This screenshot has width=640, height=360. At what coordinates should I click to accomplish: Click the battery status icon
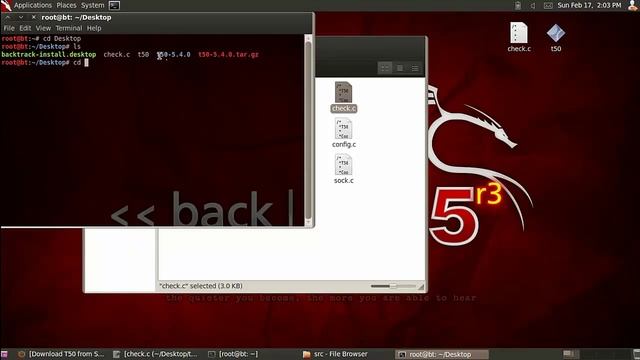[x=518, y=5]
